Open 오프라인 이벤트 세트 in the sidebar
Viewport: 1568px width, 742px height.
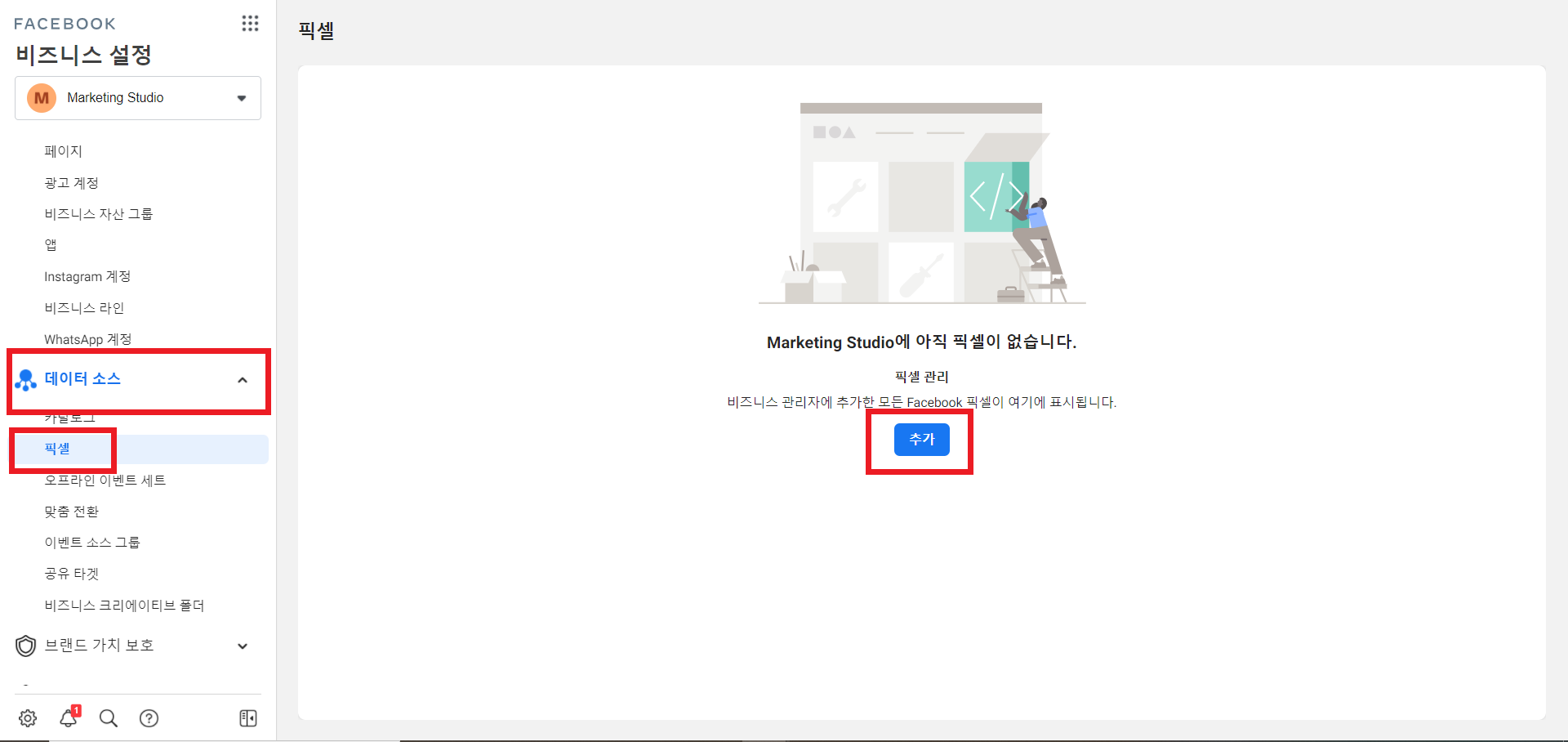tap(105, 481)
